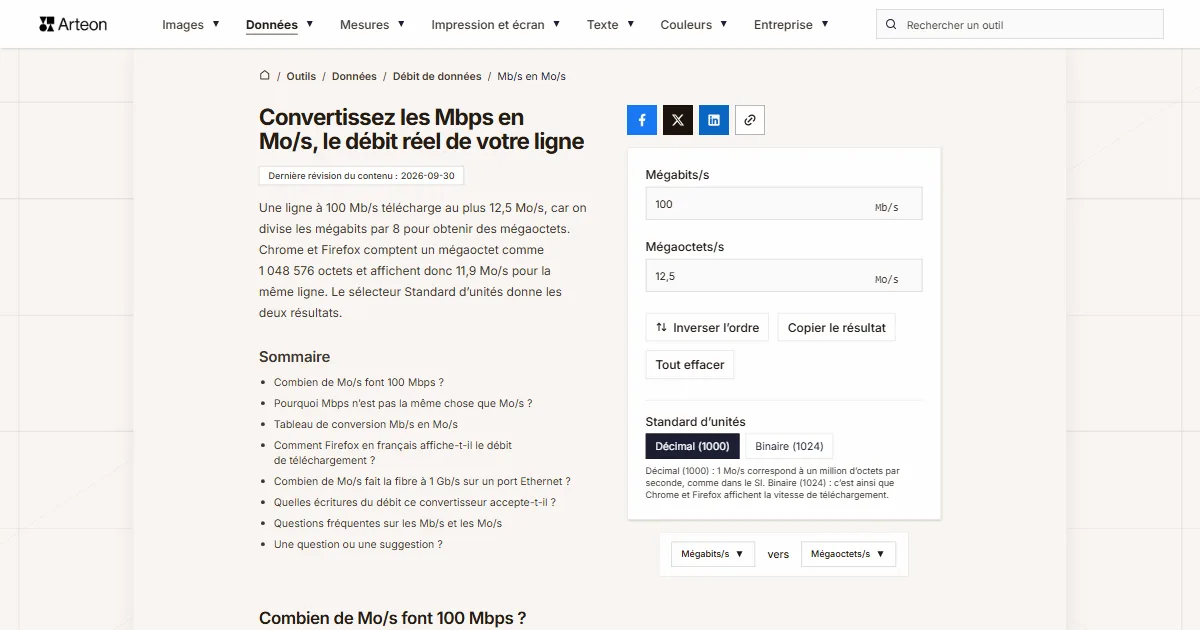Click the Sommaire heading
The image size is (1200, 630).
pyautogui.click(x=294, y=357)
